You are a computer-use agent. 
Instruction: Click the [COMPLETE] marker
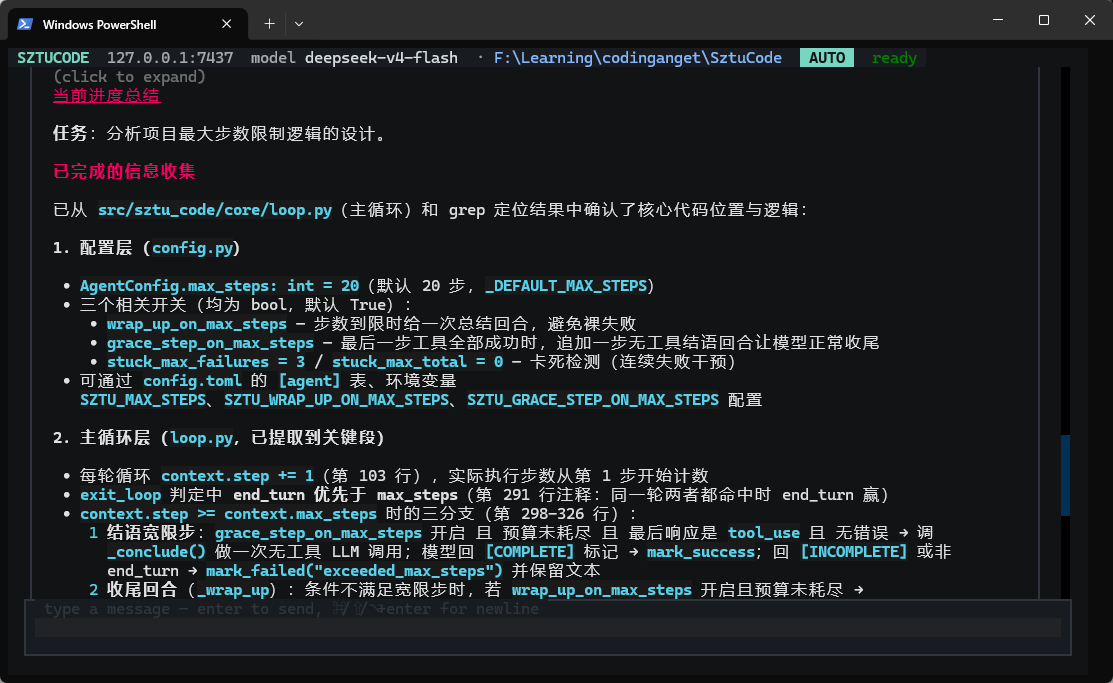(530, 552)
